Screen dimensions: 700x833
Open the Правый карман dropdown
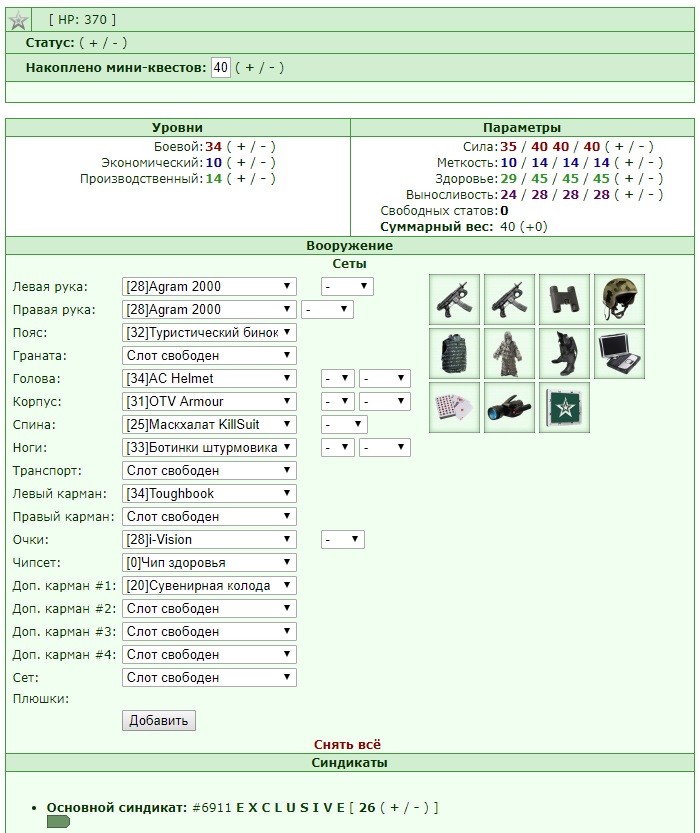[209, 516]
